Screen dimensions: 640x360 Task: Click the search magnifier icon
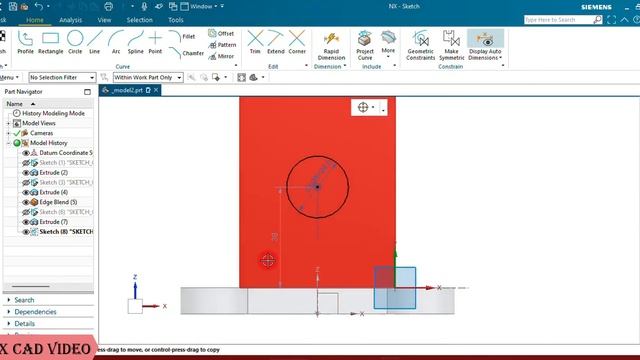[598, 20]
